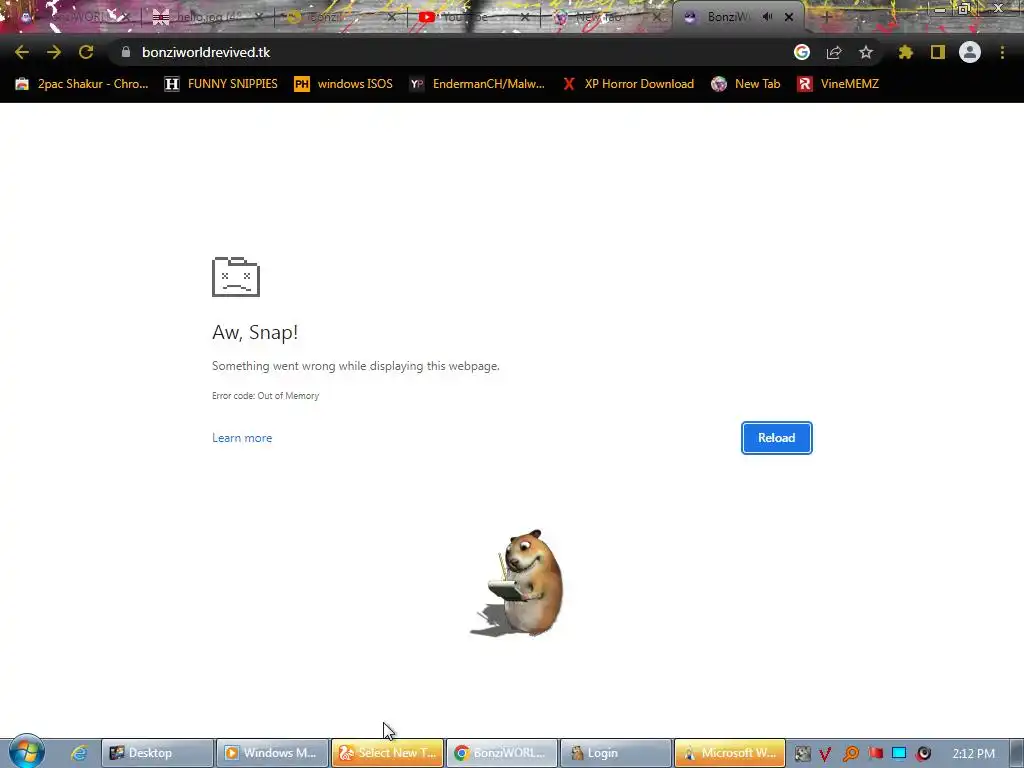Open the VineMEMZ bookmark
This screenshot has height=768, width=1024.
point(838,84)
